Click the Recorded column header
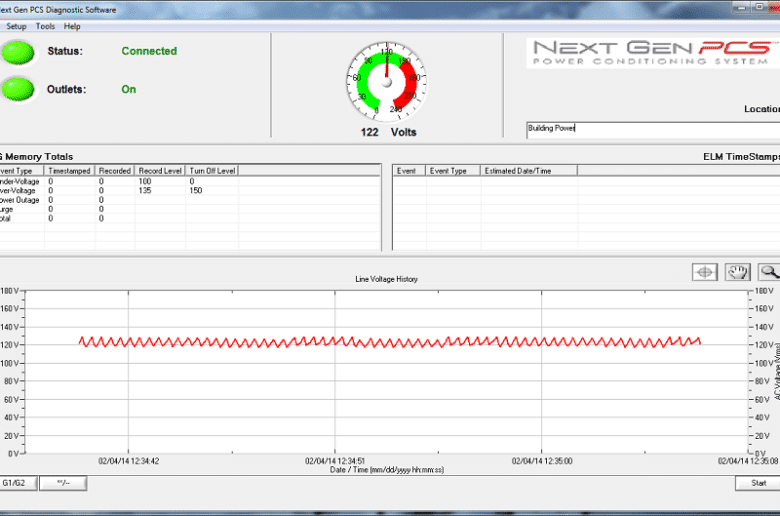This screenshot has height=516, width=780. tap(115, 171)
